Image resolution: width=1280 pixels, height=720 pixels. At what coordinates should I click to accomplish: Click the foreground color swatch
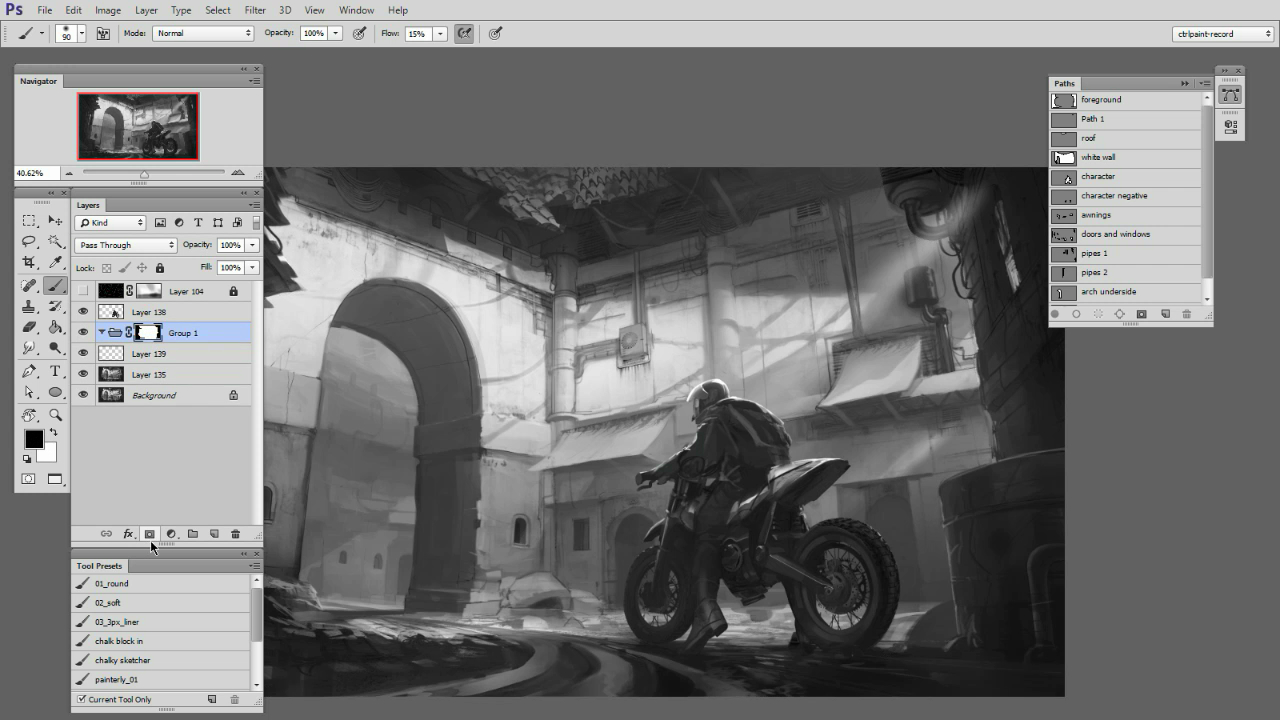tap(33, 439)
